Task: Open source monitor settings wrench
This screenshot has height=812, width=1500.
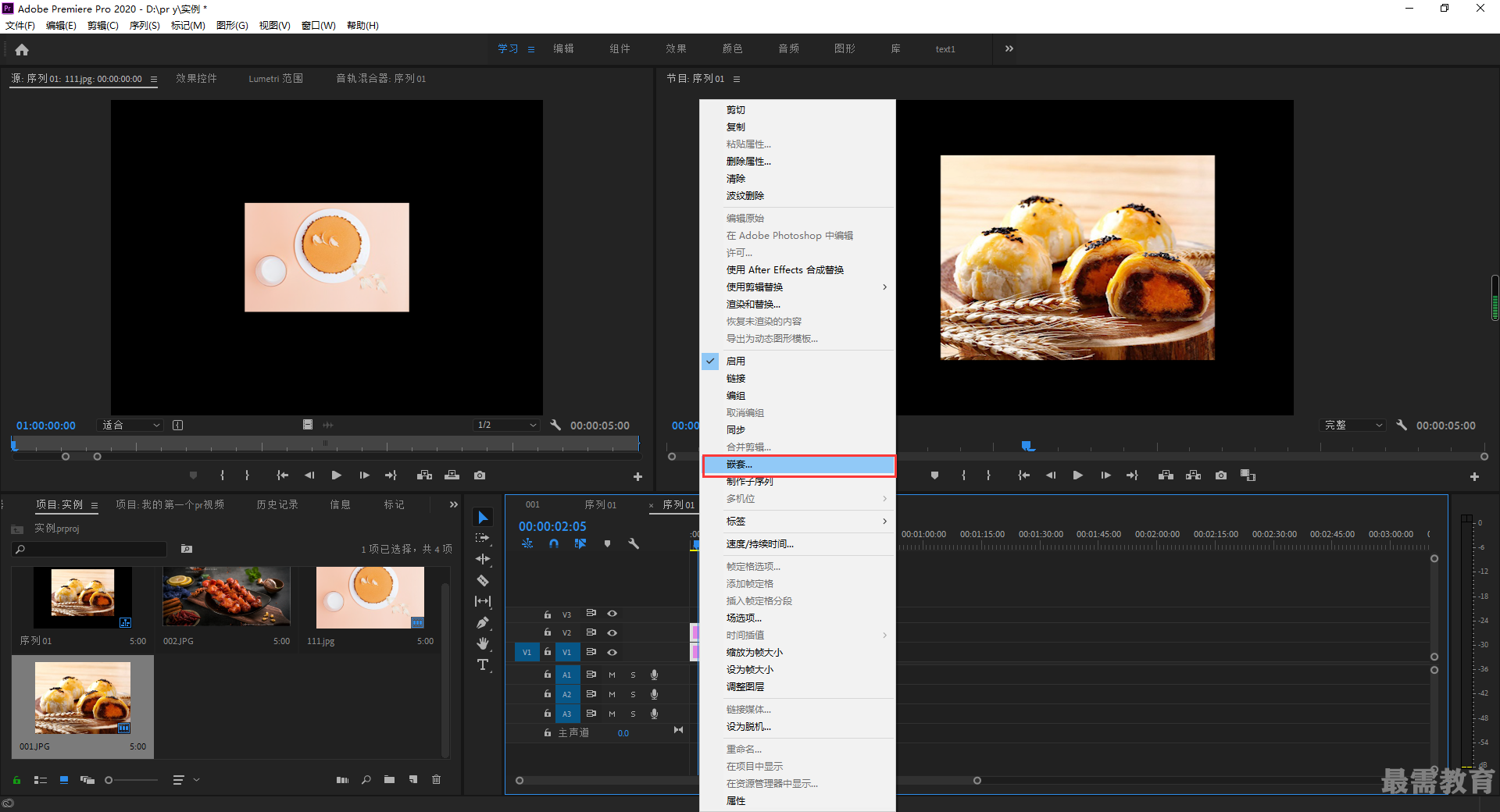Action: pos(555,425)
